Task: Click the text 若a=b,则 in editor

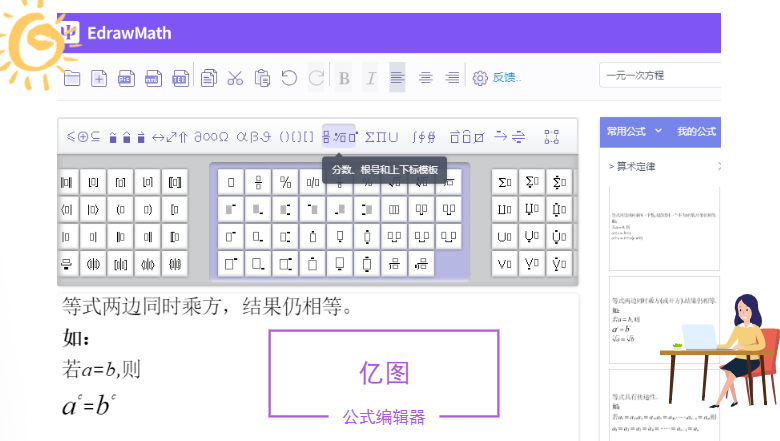Action: point(101,369)
